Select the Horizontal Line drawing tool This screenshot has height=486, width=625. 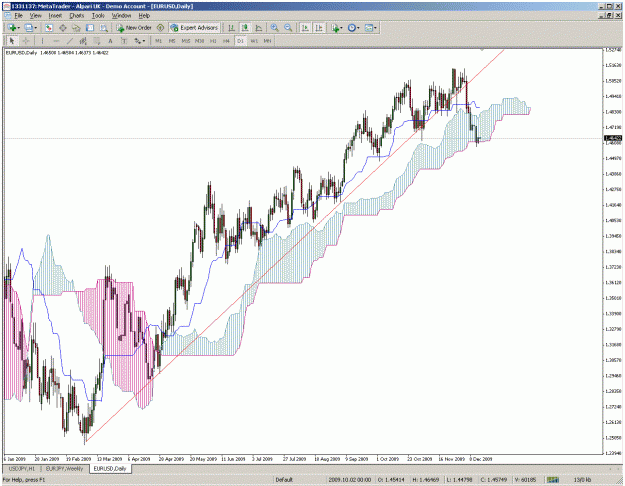(56, 41)
